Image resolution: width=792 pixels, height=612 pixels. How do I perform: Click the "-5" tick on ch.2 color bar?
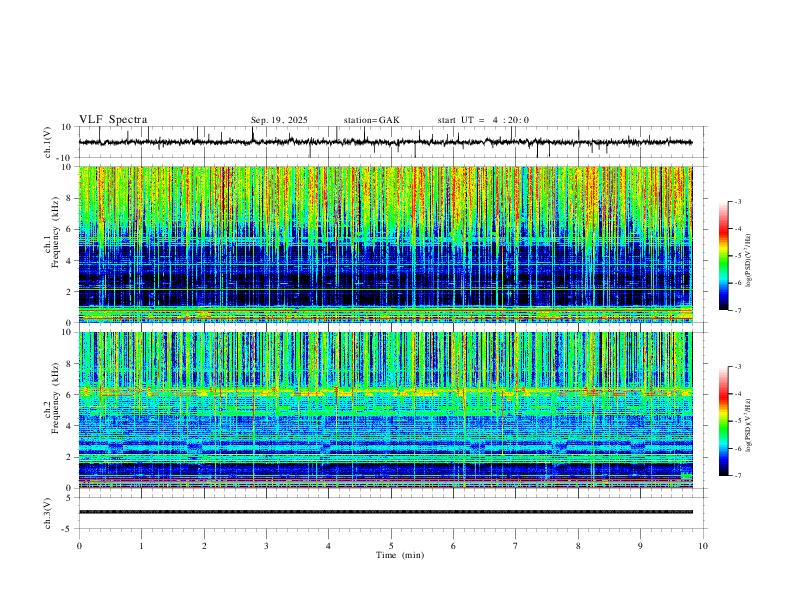(x=738, y=421)
